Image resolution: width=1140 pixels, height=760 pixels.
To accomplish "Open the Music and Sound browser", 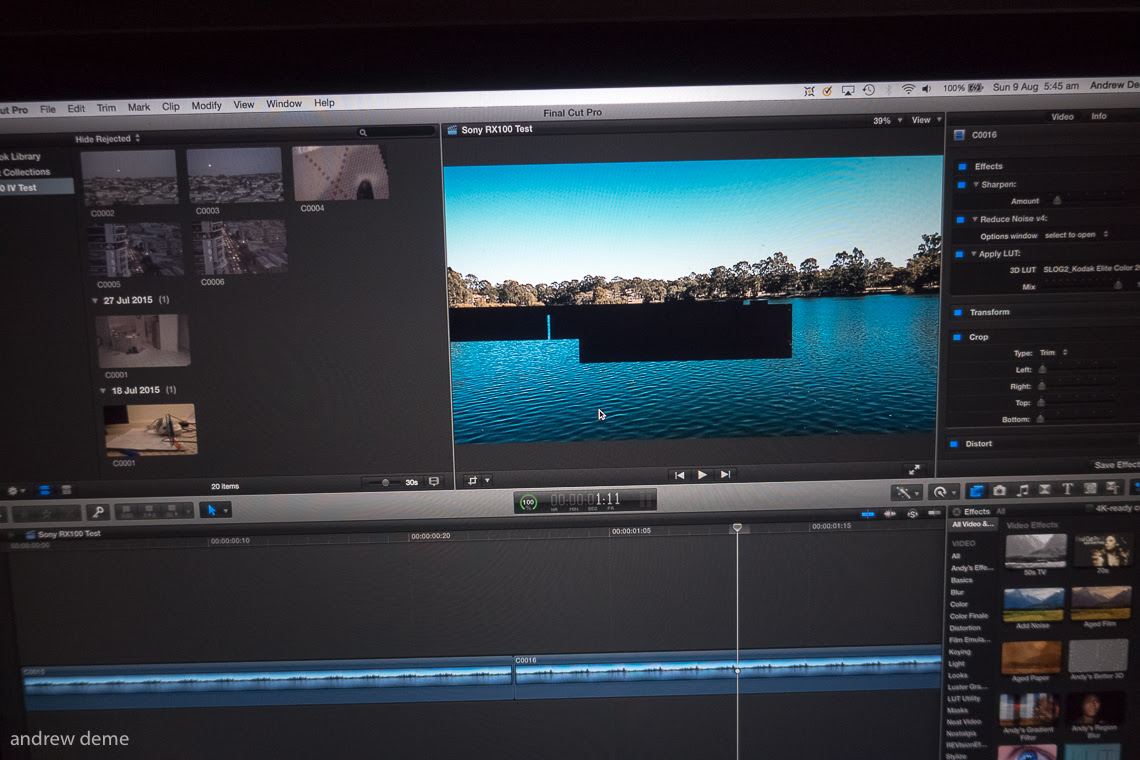I will [1023, 490].
